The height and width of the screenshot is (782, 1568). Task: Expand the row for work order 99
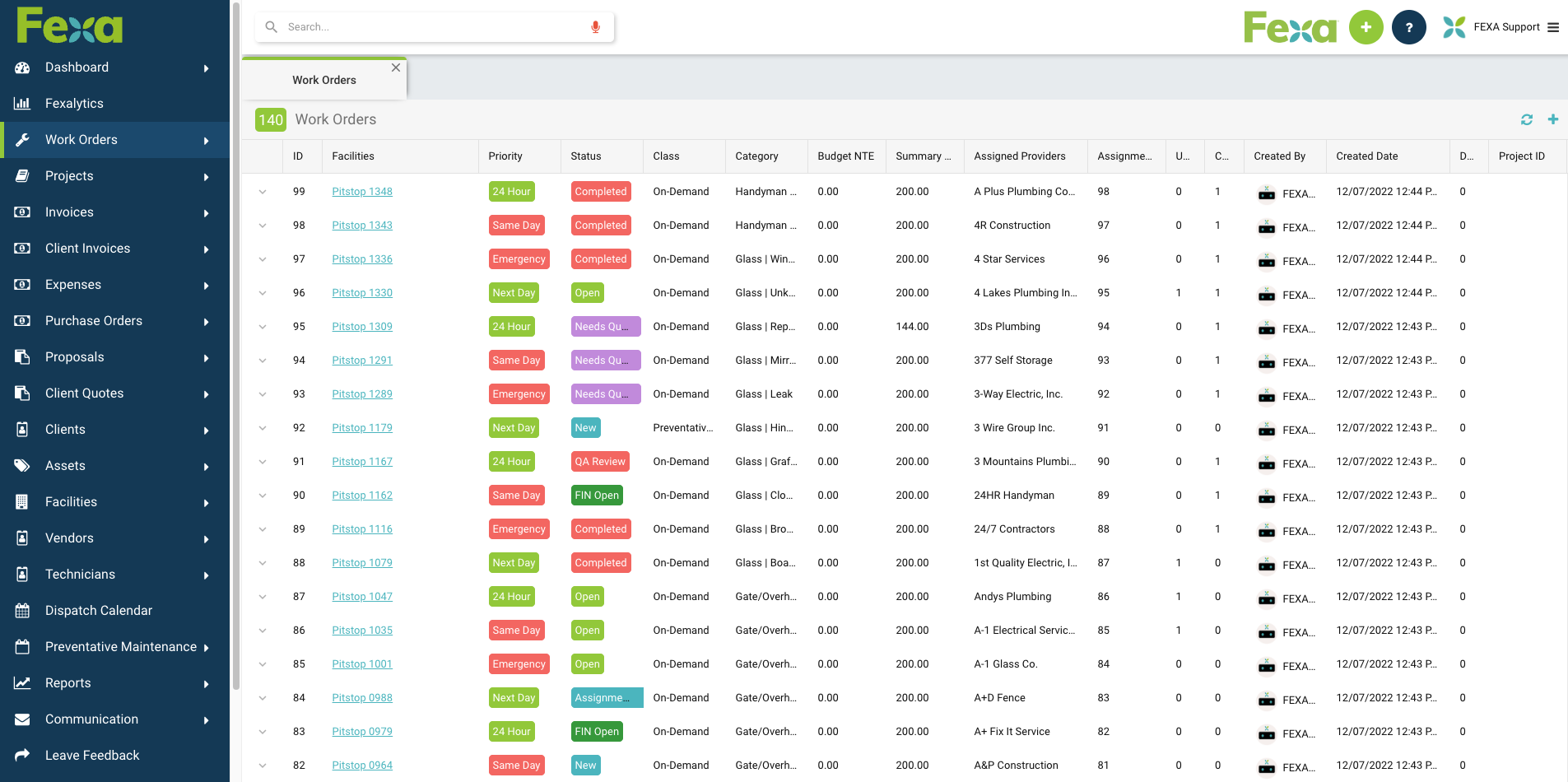coord(263,191)
